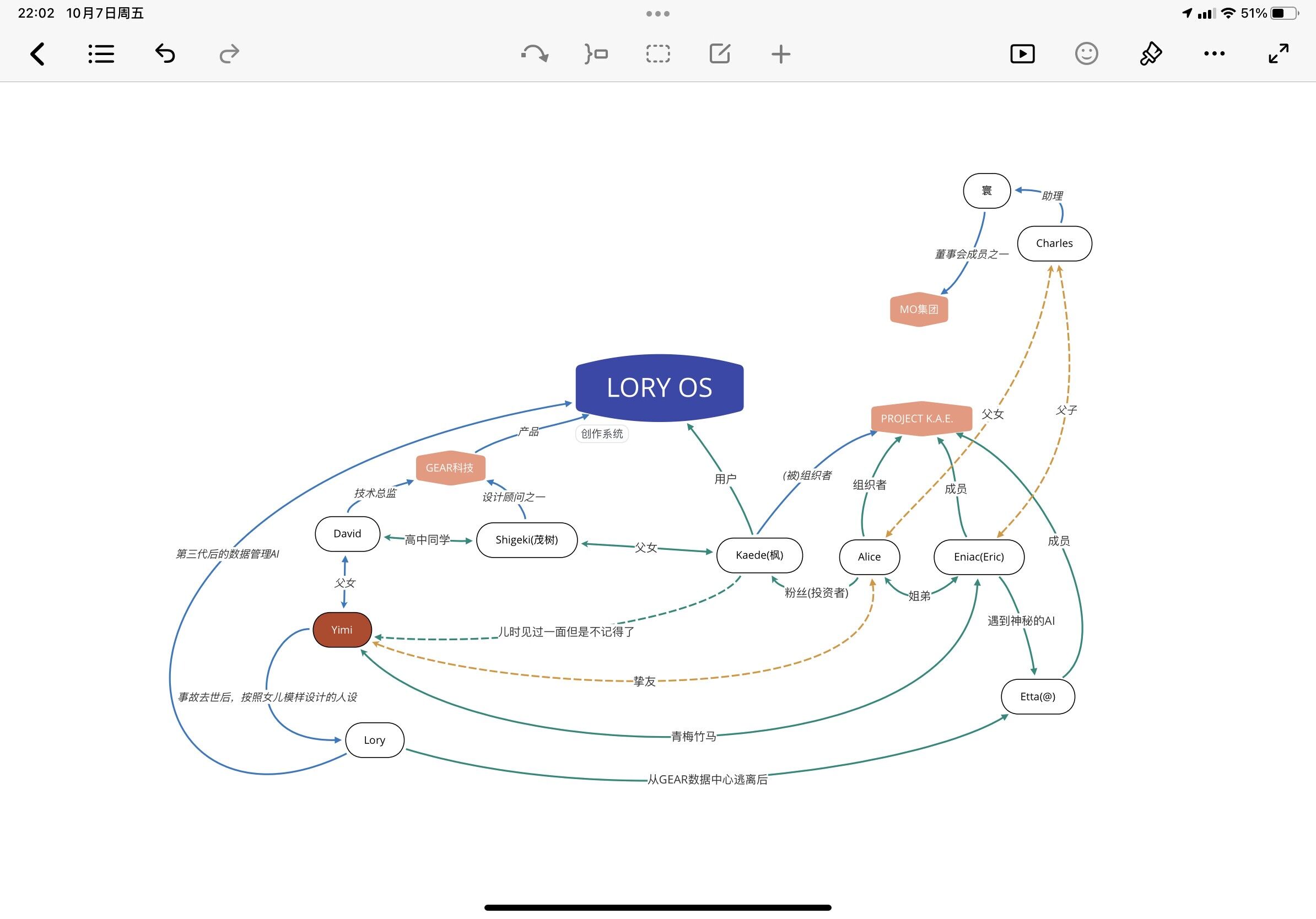
Task: Tap the plus insert button
Action: tap(781, 54)
